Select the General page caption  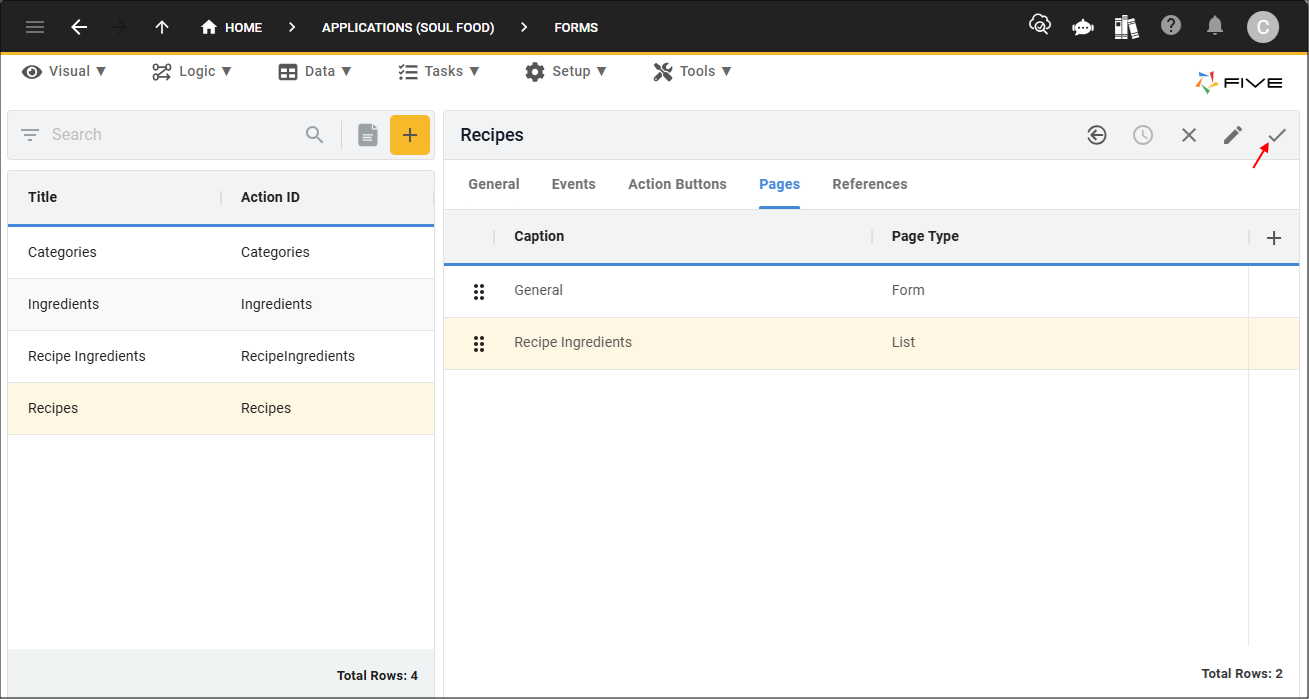coord(538,290)
